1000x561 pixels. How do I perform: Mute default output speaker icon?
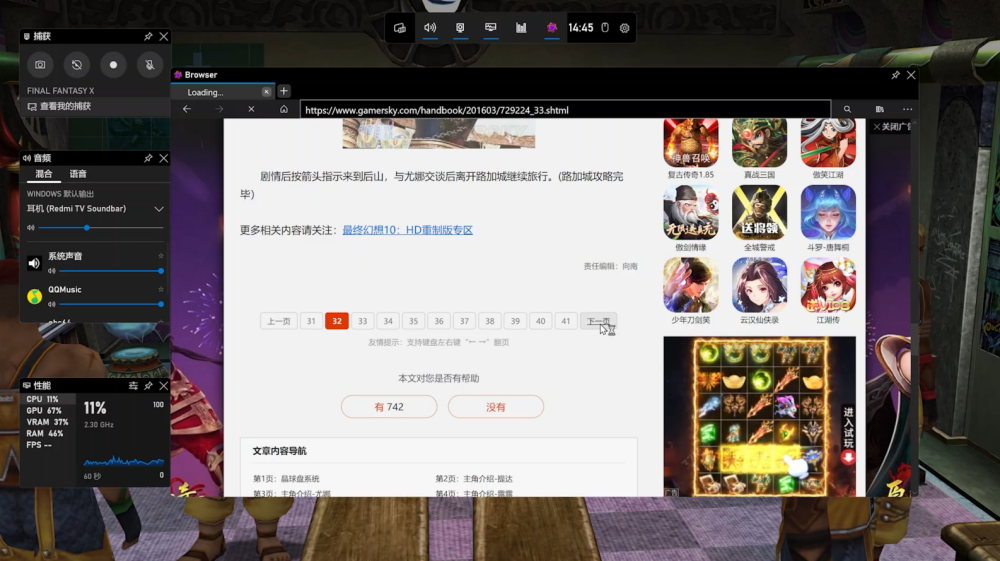30,228
